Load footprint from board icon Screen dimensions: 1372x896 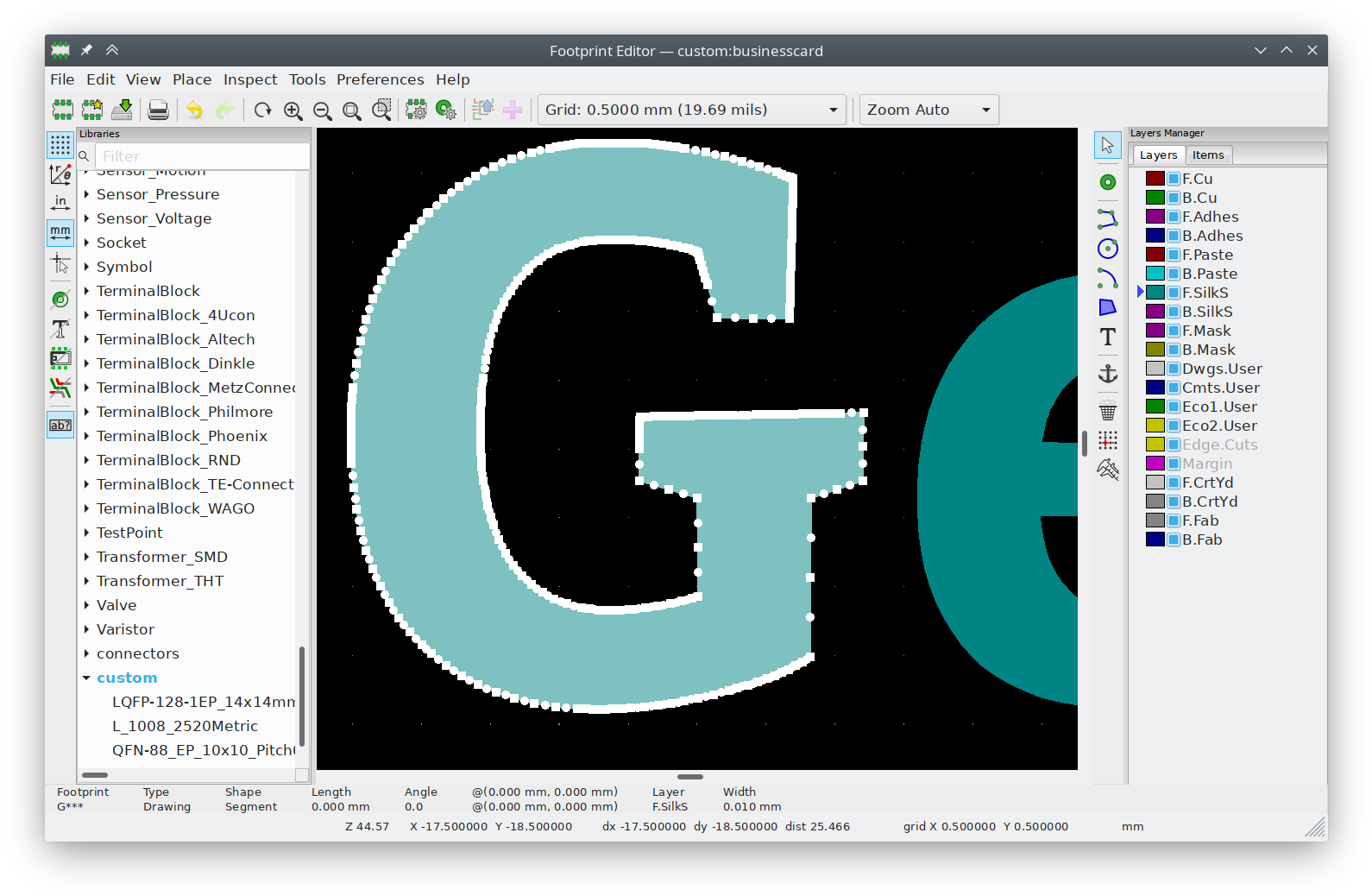pos(483,110)
